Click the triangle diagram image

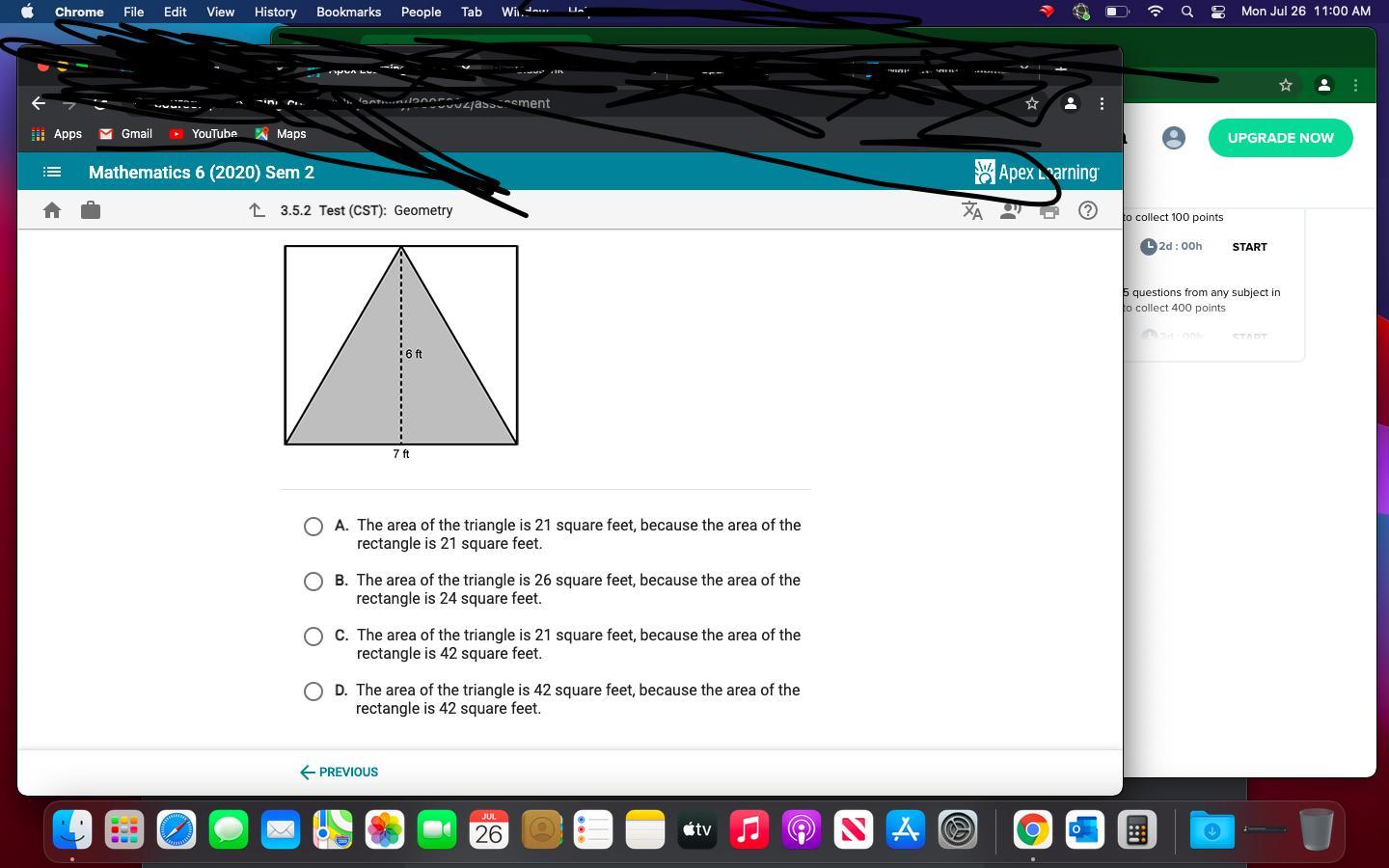tap(401, 352)
